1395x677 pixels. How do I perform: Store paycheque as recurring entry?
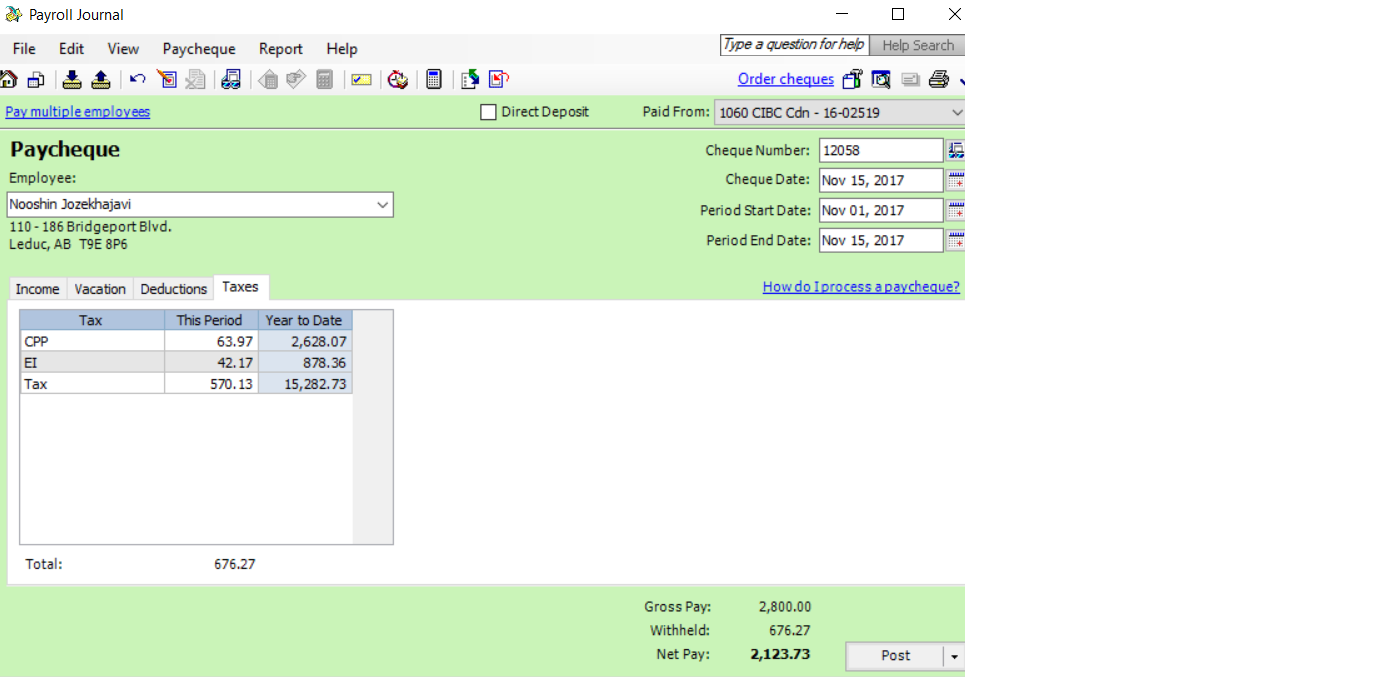tap(72, 79)
